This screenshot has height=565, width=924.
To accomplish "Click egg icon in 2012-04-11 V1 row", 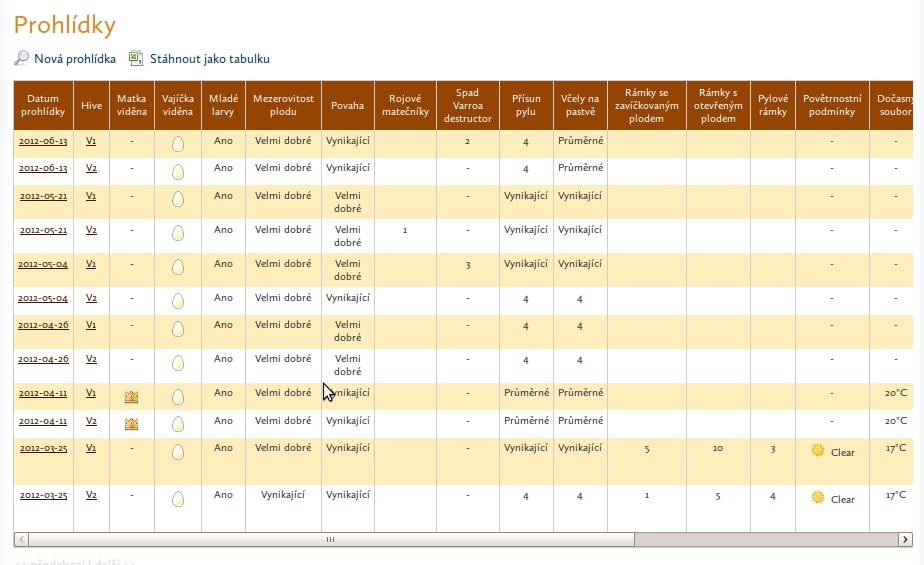I will [x=178, y=397].
